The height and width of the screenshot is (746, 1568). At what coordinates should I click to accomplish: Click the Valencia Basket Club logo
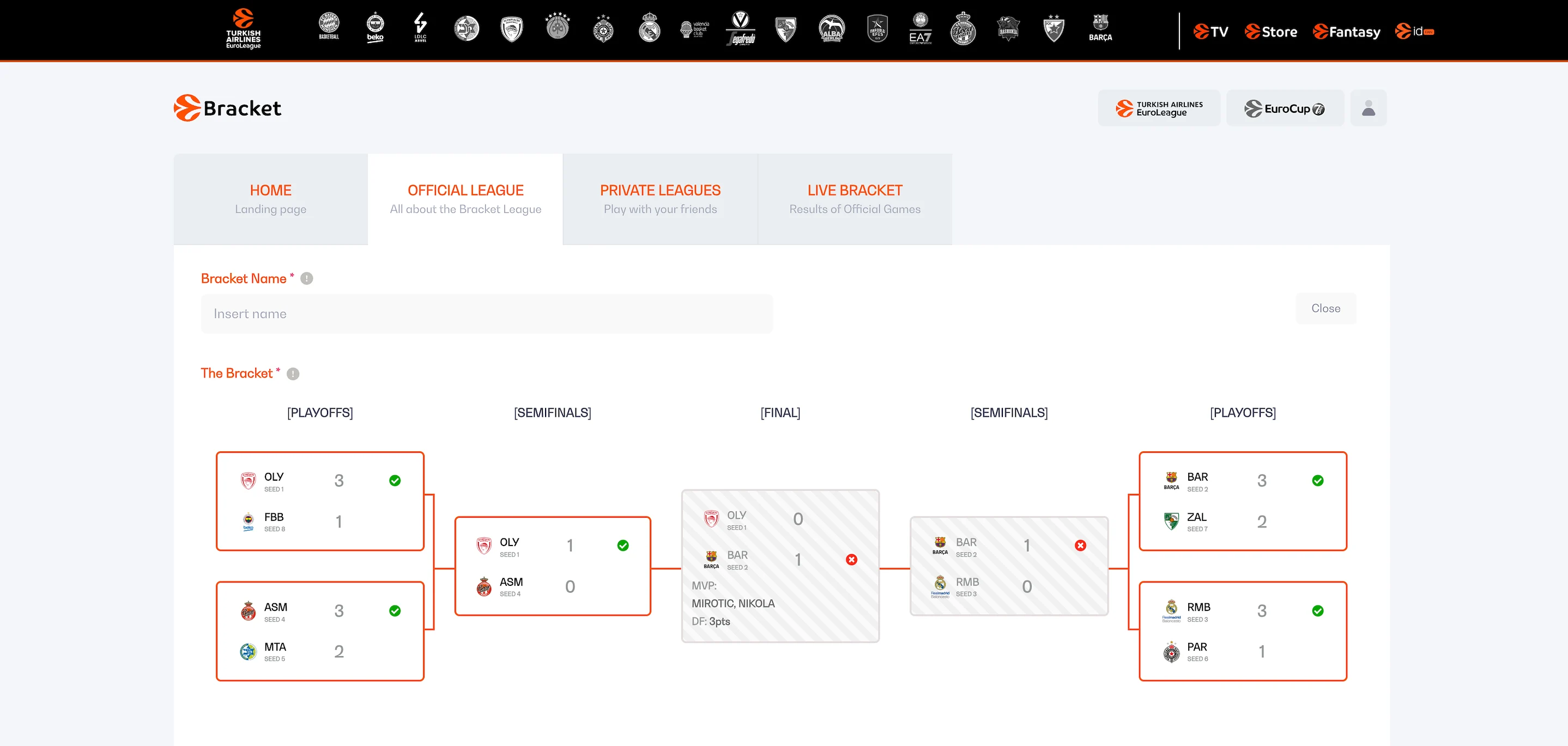pos(694,28)
